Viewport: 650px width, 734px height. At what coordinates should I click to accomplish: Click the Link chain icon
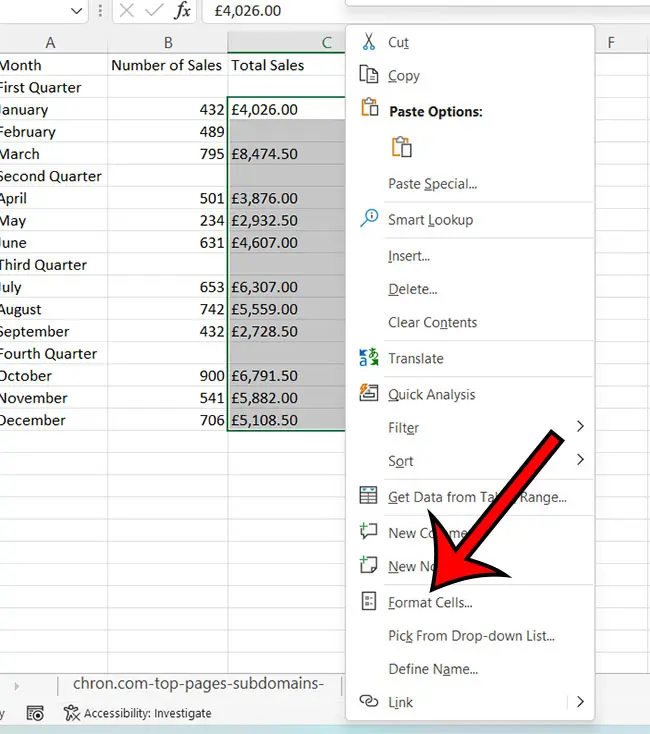369,702
